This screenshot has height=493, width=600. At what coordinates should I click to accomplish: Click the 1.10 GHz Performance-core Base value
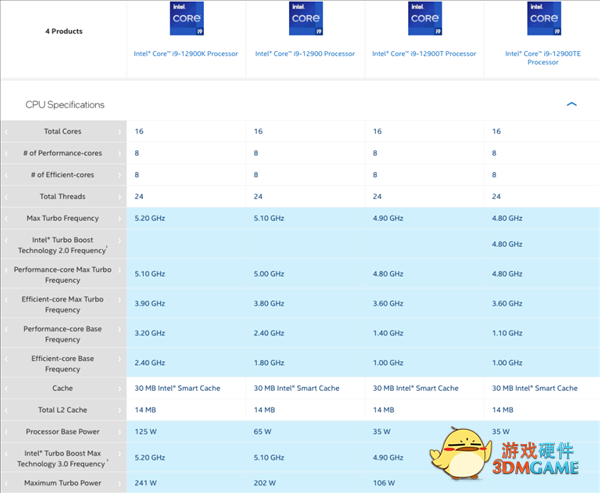507,333
